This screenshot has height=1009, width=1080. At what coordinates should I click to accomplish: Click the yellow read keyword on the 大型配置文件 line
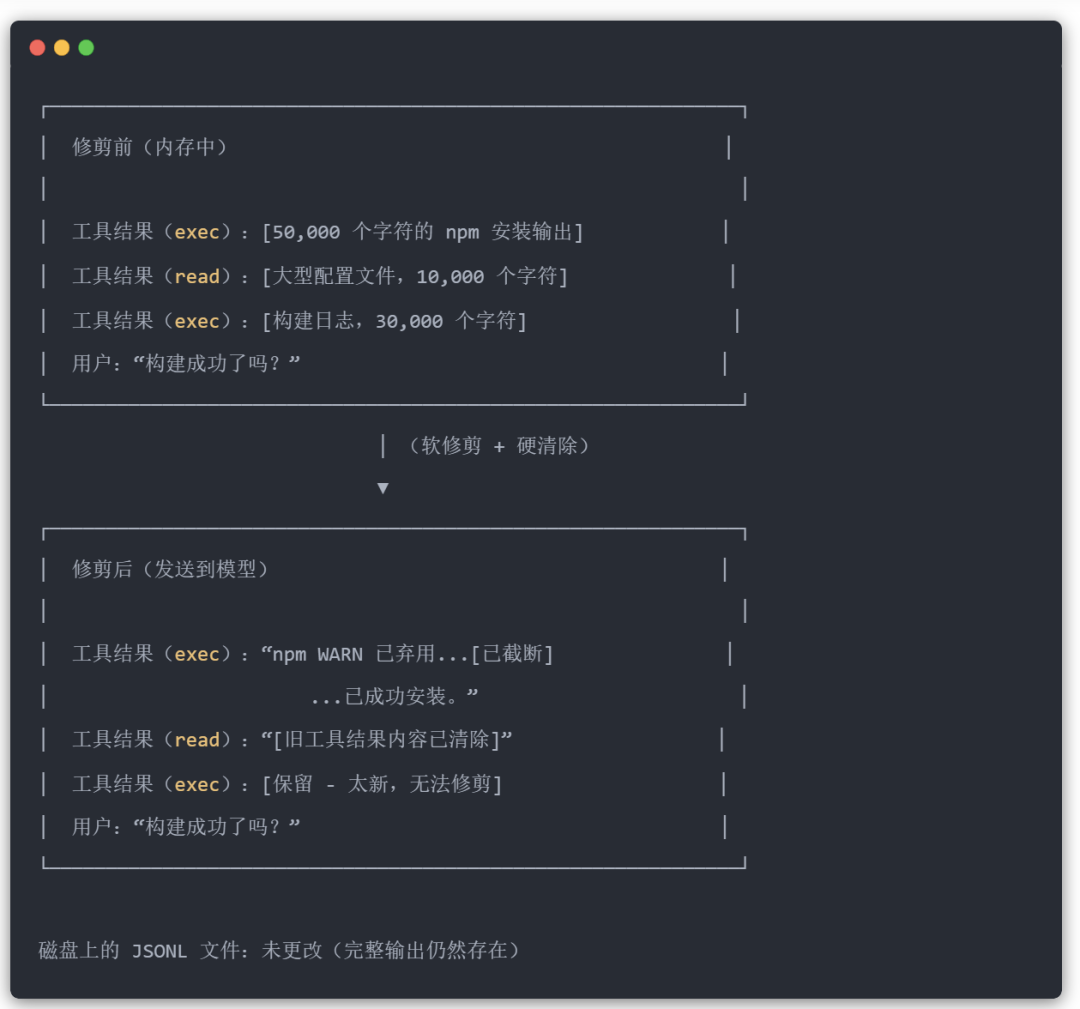pyautogui.click(x=197, y=277)
